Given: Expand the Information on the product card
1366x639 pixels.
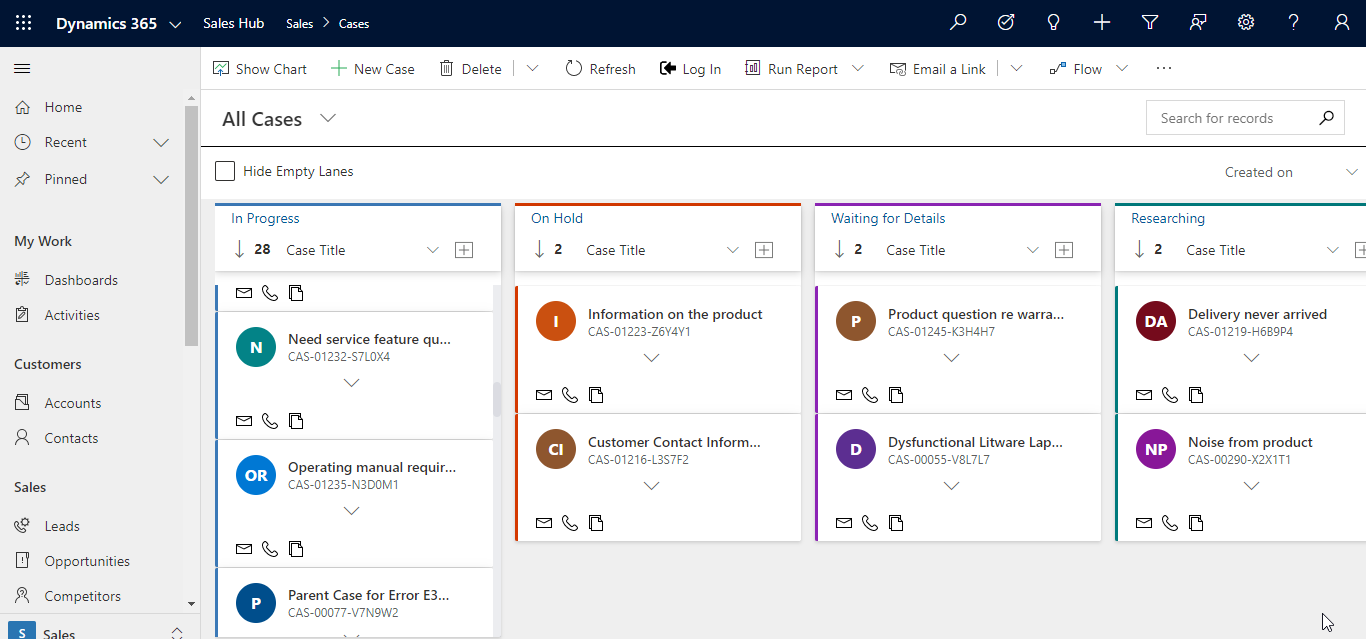Looking at the screenshot, I should pyautogui.click(x=651, y=358).
